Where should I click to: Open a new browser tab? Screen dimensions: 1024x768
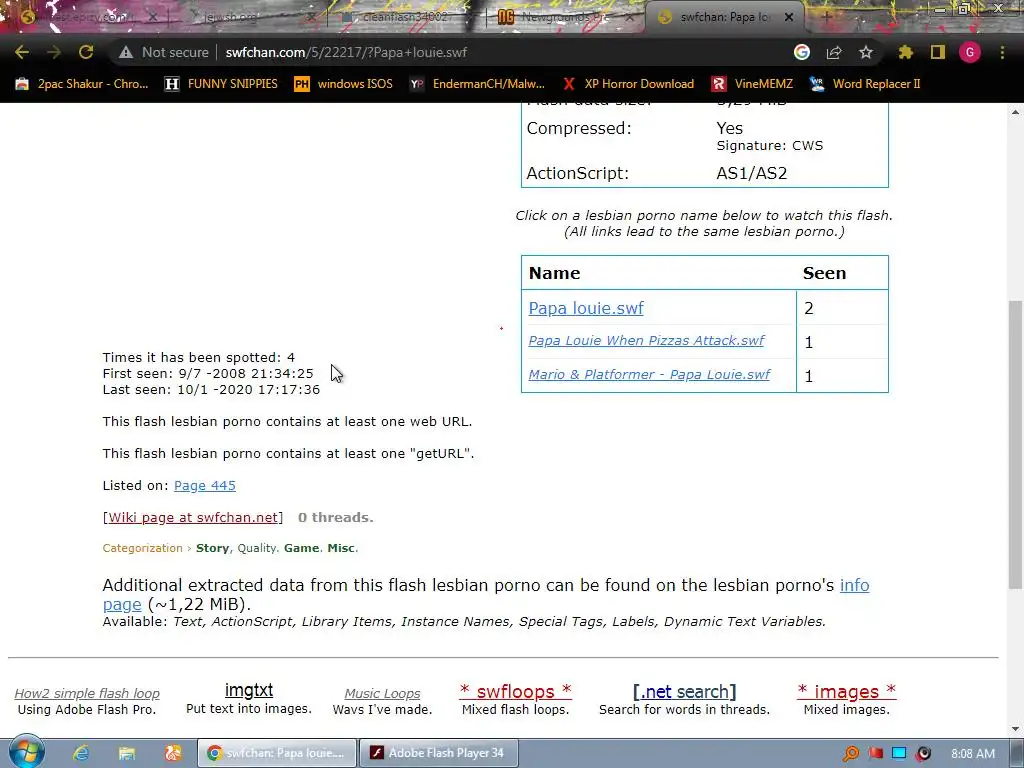click(826, 17)
